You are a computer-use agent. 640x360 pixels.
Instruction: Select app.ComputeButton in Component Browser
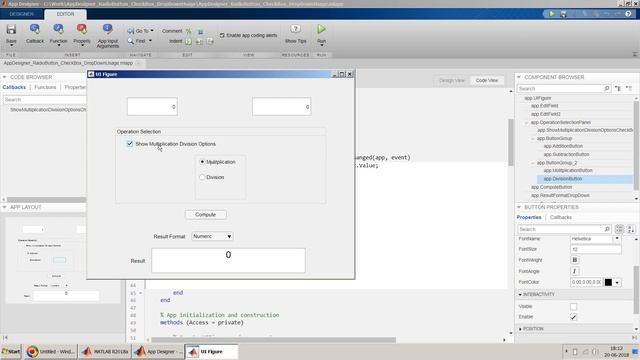(551, 187)
